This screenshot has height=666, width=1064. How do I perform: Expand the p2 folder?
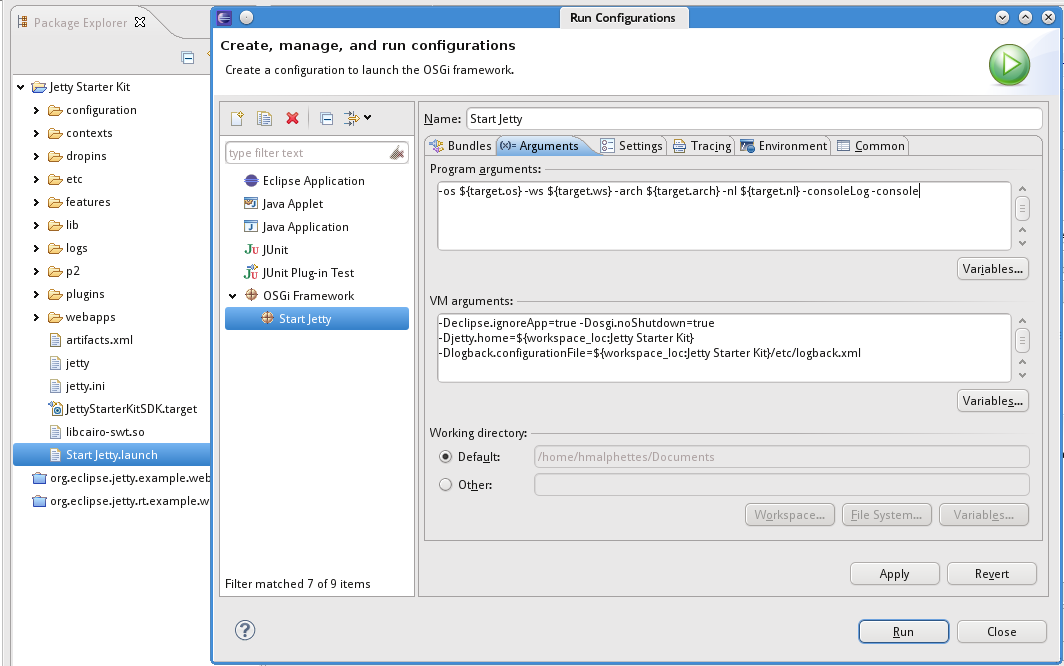37,272
